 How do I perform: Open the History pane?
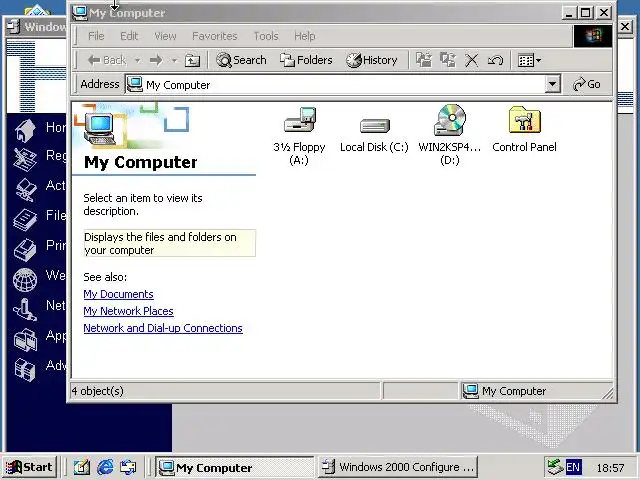(x=372, y=60)
